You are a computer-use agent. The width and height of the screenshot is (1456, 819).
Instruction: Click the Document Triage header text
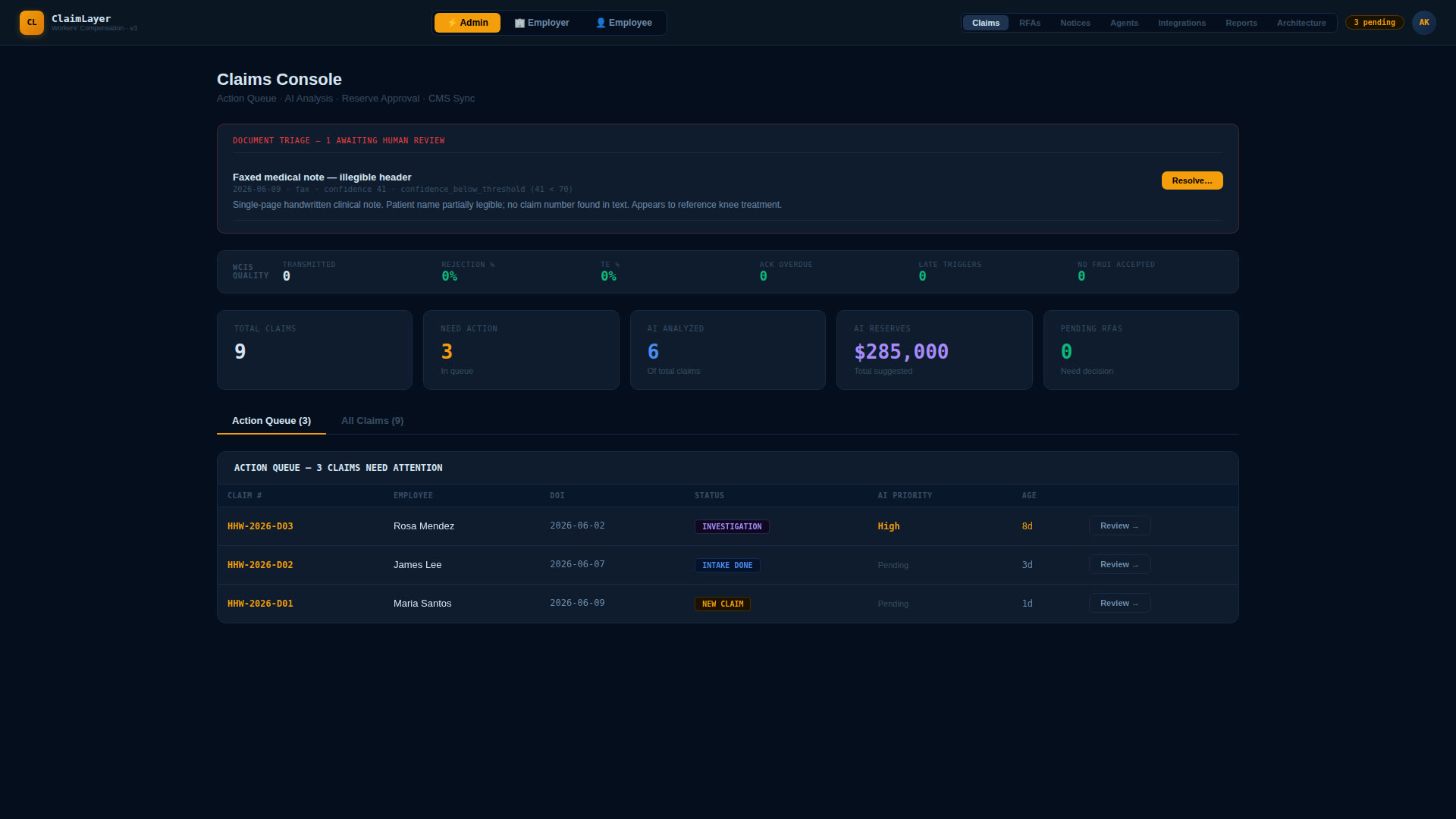338,141
